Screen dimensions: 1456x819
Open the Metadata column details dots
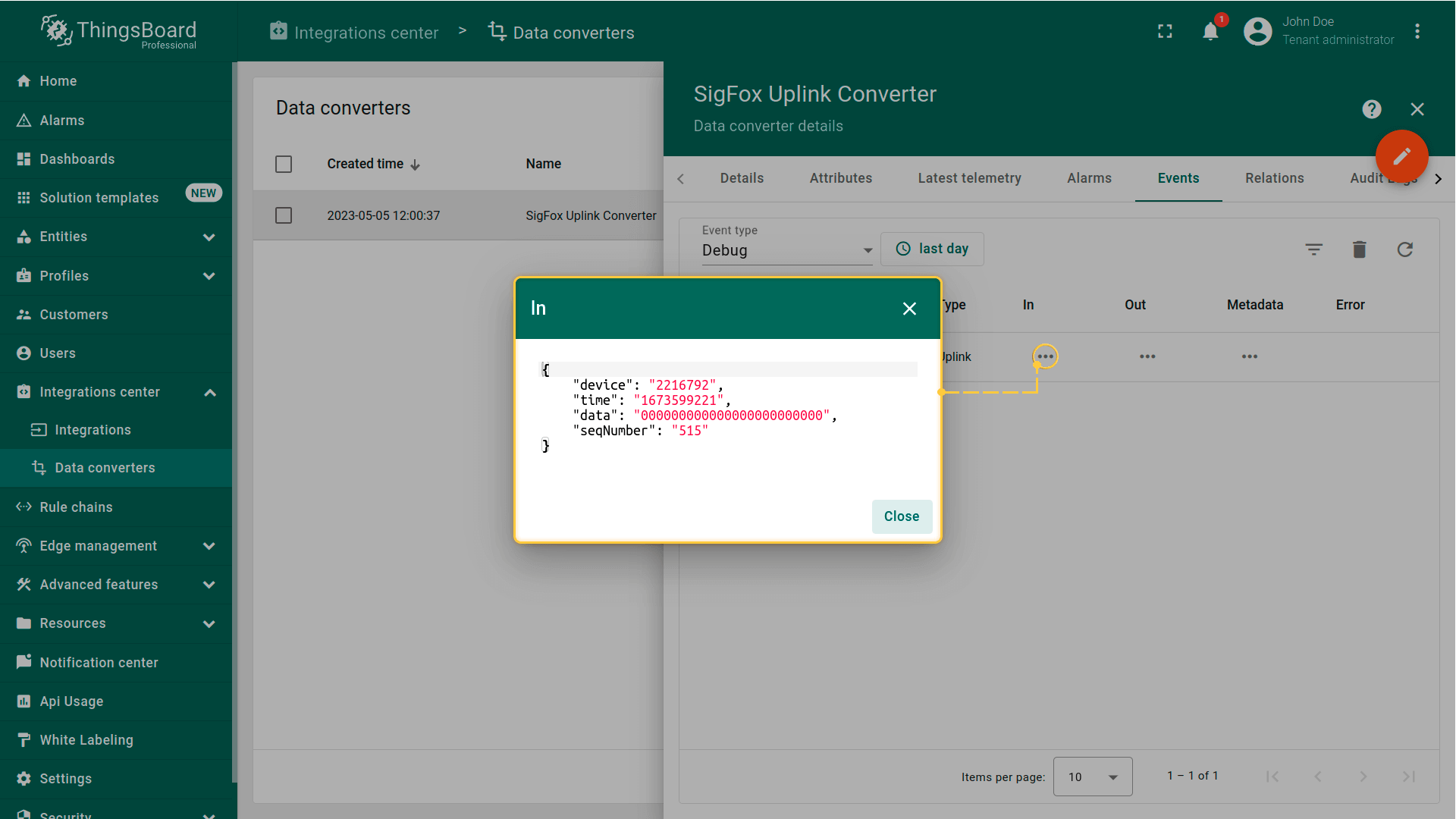pyautogui.click(x=1250, y=356)
